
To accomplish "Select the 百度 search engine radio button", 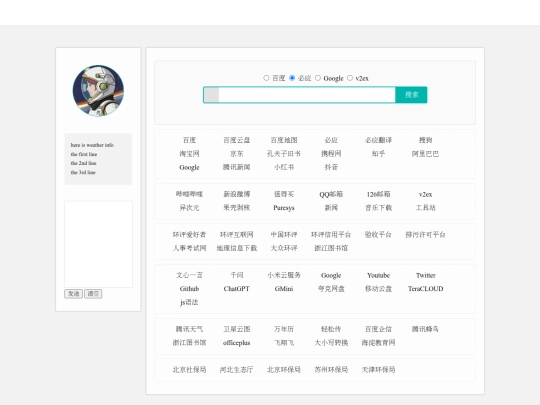I will tap(266, 78).
